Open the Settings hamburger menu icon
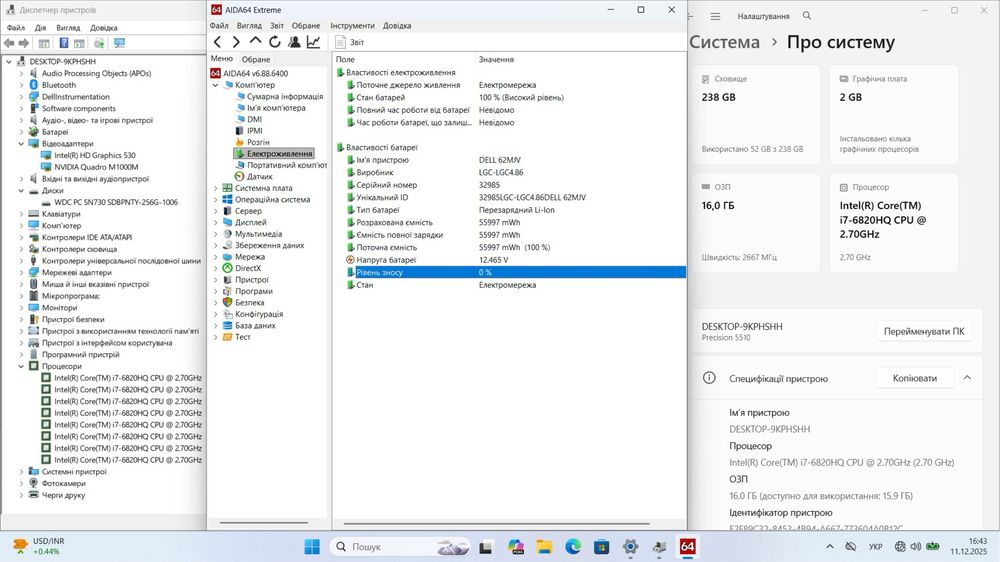 tap(716, 16)
